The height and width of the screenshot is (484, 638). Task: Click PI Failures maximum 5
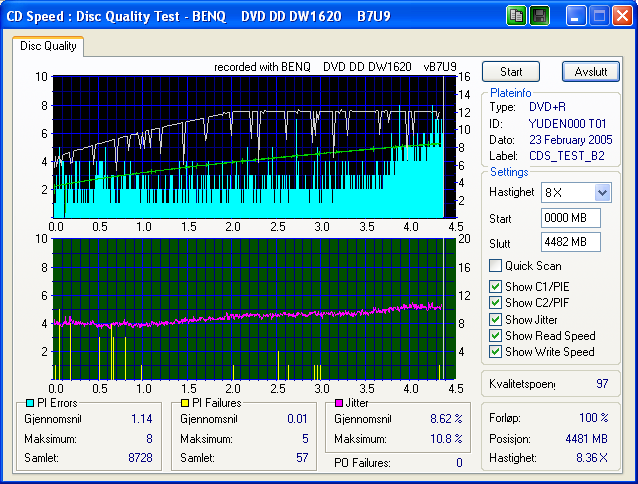305,438
